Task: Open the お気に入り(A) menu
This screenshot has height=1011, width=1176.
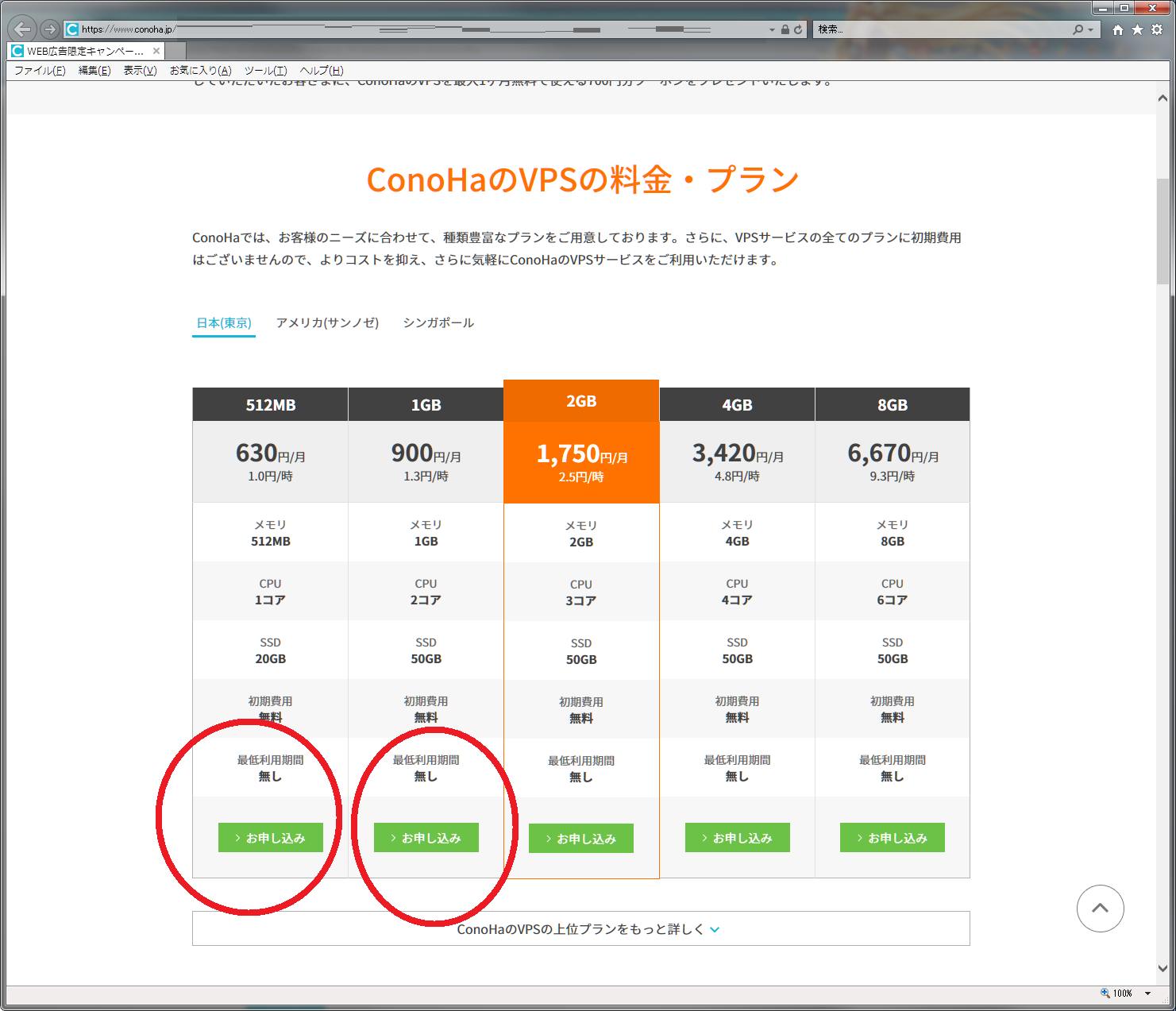Action: point(201,71)
